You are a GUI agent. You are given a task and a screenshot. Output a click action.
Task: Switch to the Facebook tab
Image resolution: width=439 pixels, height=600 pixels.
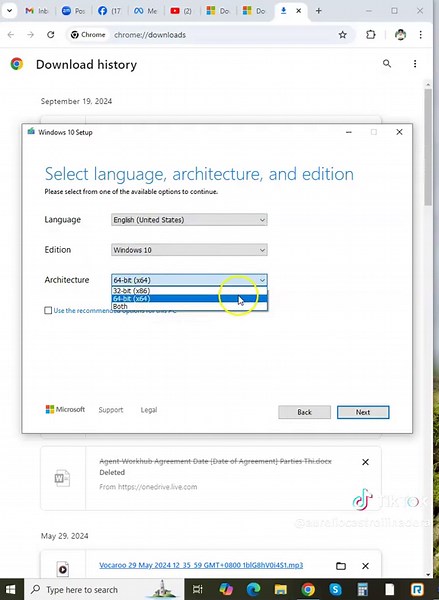pyautogui.click(x=109, y=11)
